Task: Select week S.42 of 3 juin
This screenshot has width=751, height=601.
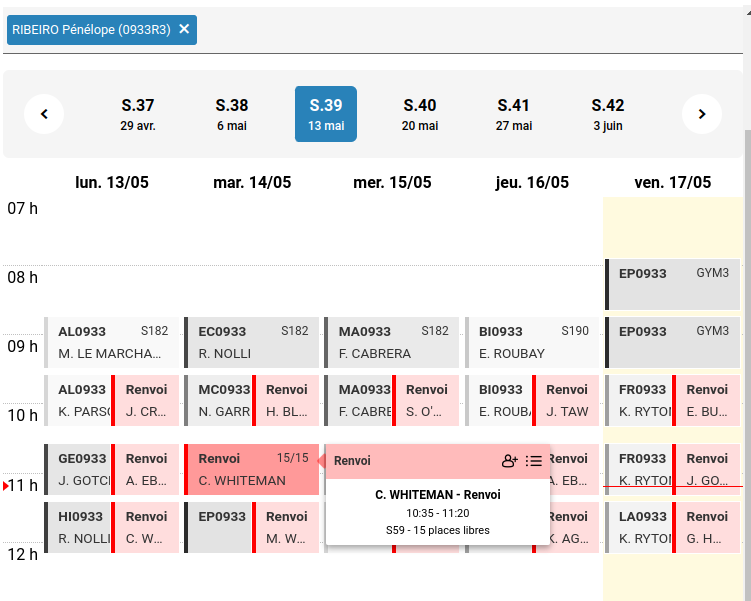Action: [608, 114]
